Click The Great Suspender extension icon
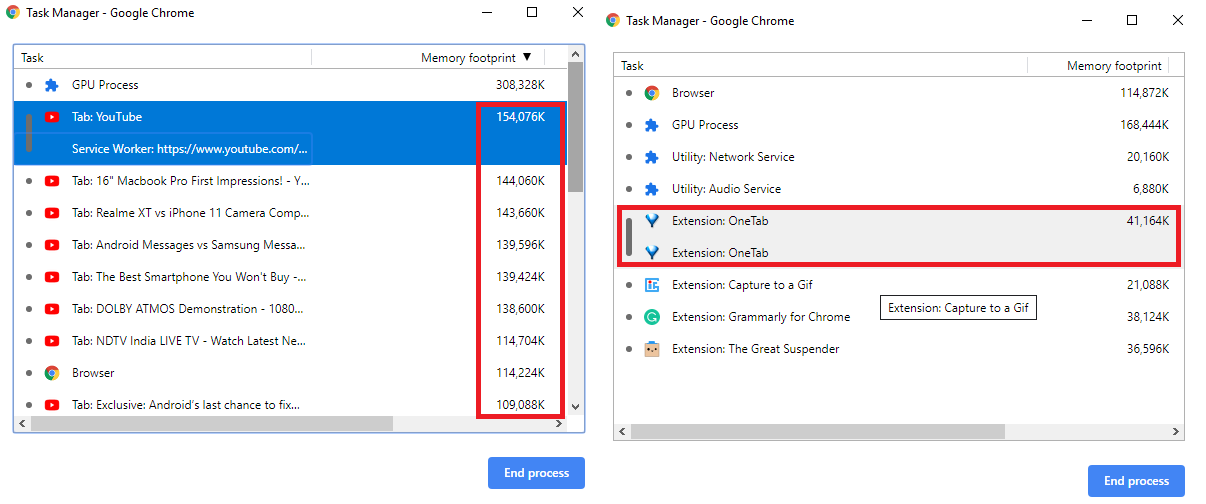This screenshot has width=1206, height=504. pyautogui.click(x=652, y=349)
